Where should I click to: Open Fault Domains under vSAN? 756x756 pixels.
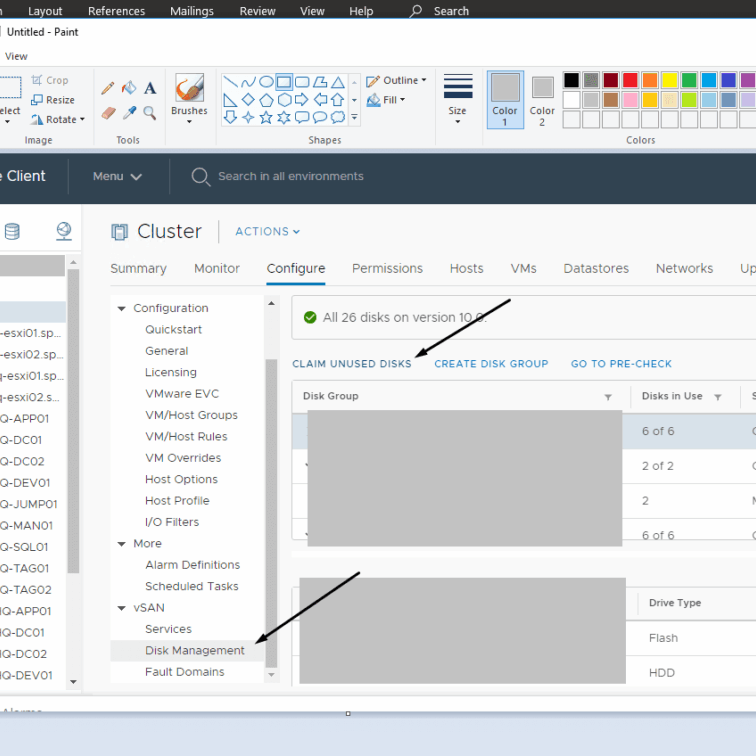pos(185,672)
